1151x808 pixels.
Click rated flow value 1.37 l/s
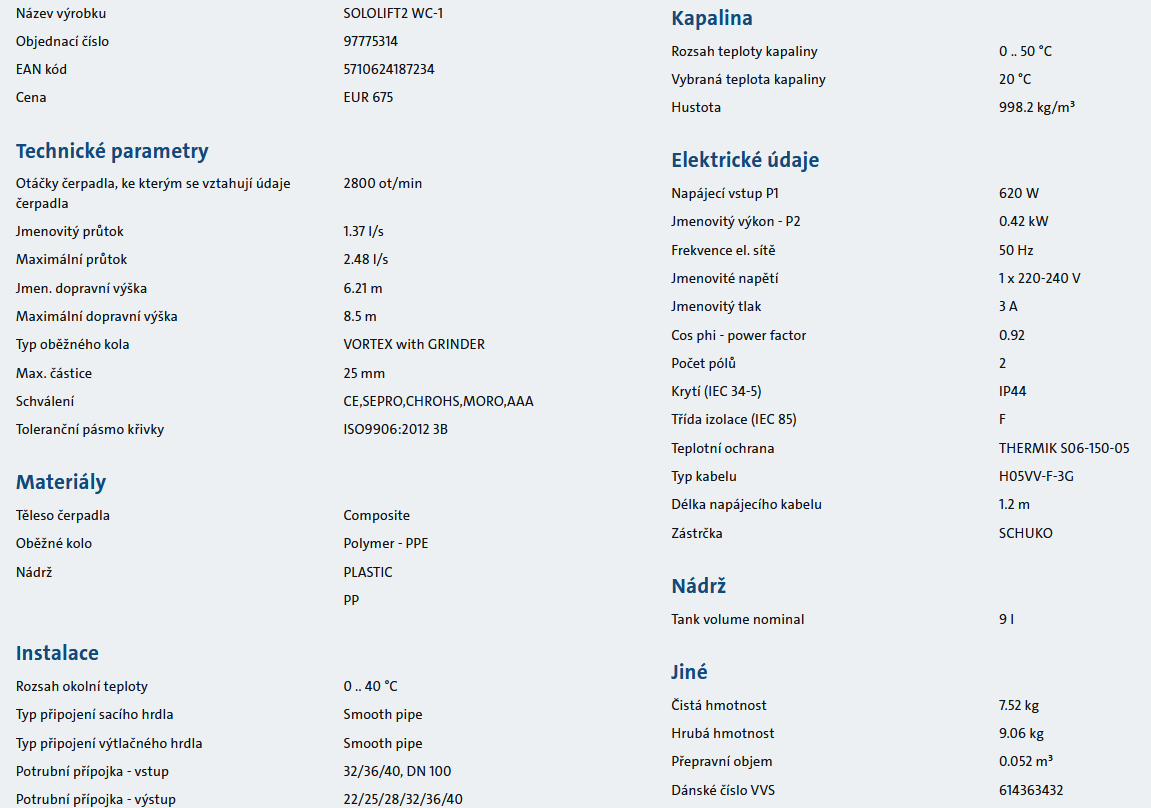click(x=363, y=231)
